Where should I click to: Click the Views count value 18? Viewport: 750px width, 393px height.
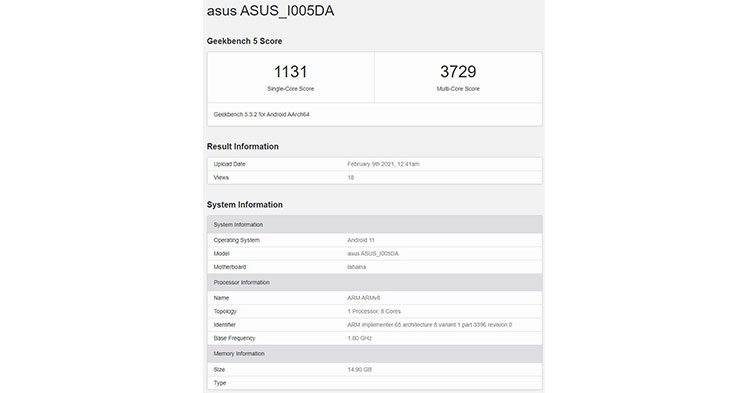351,177
